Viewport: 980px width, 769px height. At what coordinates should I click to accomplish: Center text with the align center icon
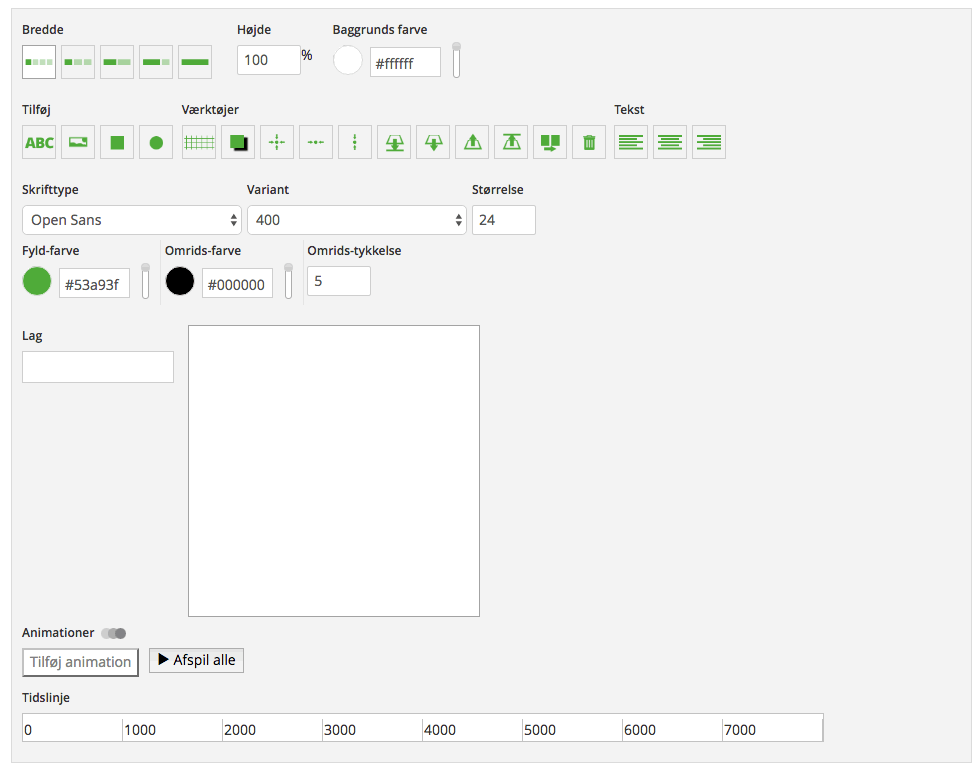670,142
